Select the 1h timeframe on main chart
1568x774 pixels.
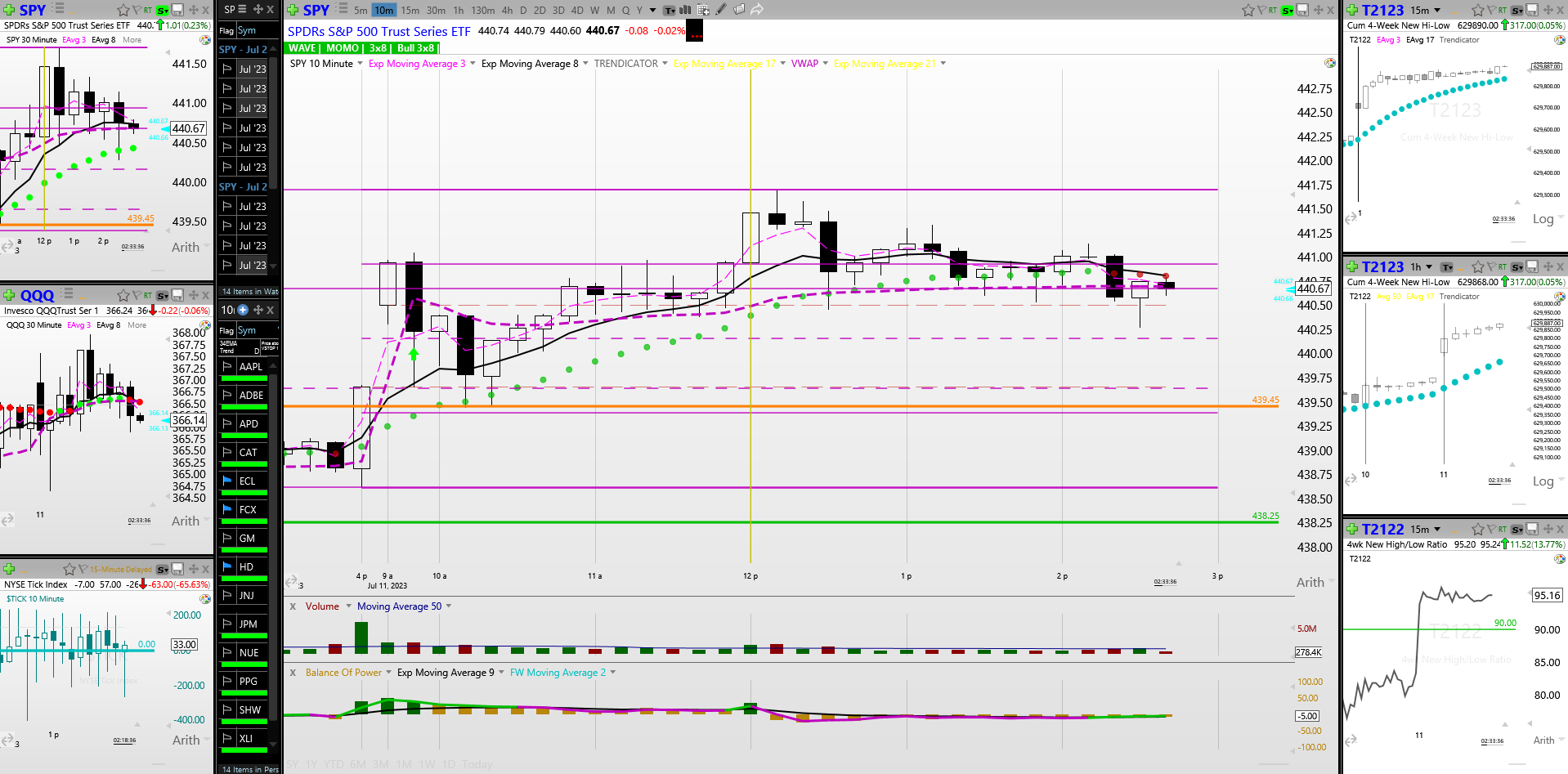click(458, 10)
